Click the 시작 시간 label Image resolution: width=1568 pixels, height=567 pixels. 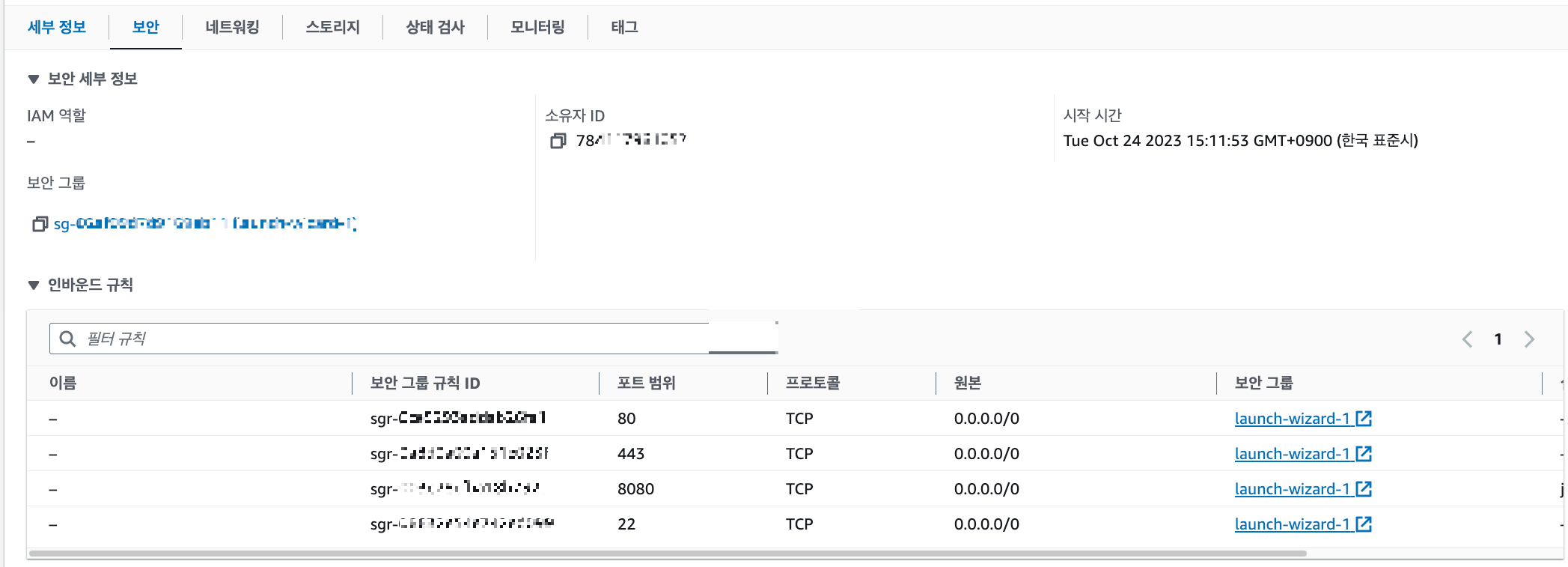pyautogui.click(x=1092, y=115)
